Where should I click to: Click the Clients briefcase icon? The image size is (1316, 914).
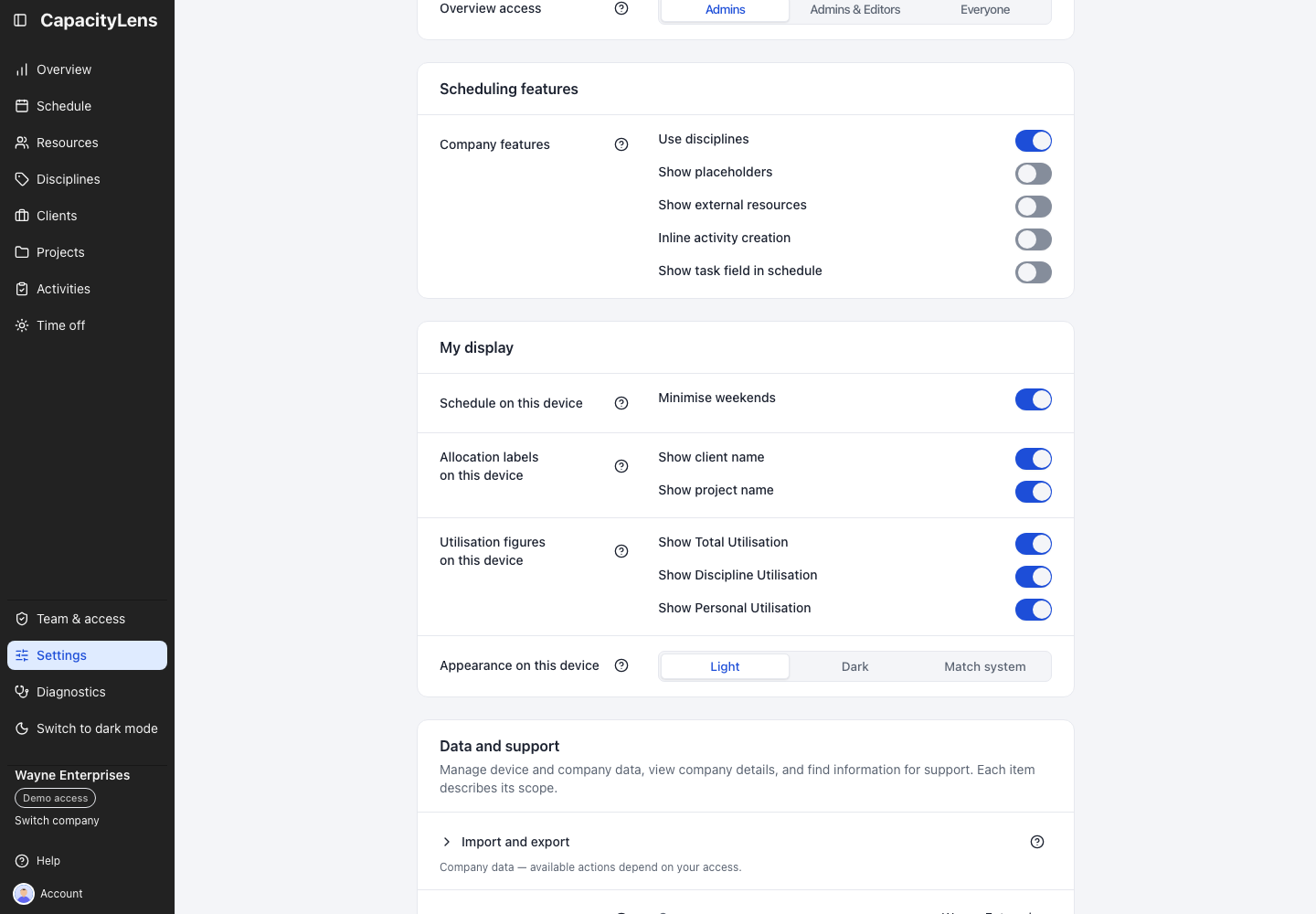click(22, 216)
